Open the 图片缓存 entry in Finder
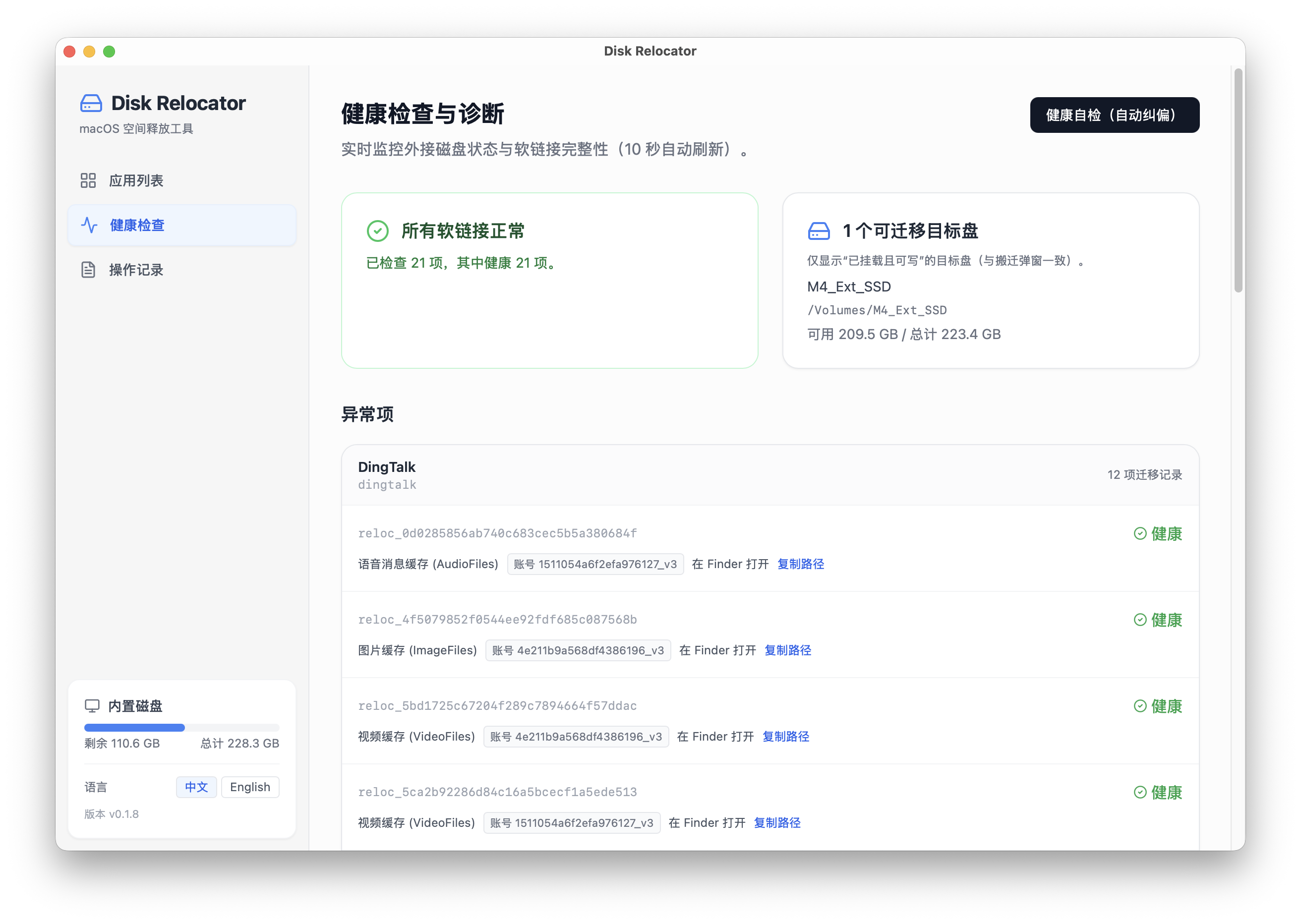 tap(719, 650)
